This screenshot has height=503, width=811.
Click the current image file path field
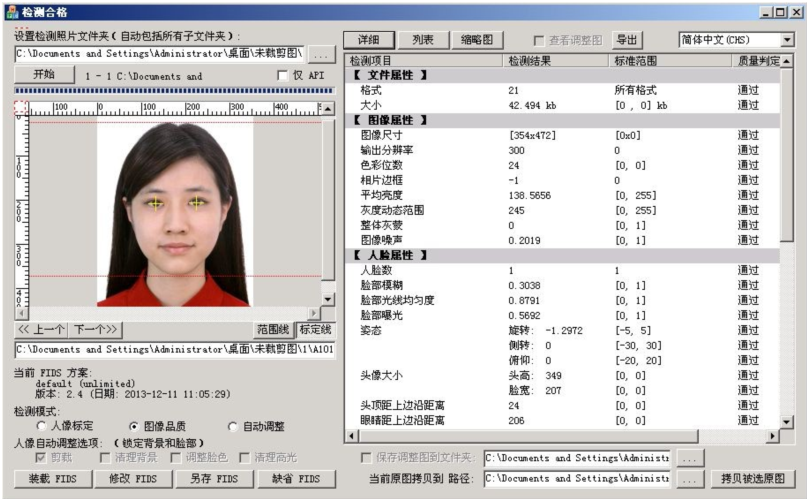pos(175,349)
